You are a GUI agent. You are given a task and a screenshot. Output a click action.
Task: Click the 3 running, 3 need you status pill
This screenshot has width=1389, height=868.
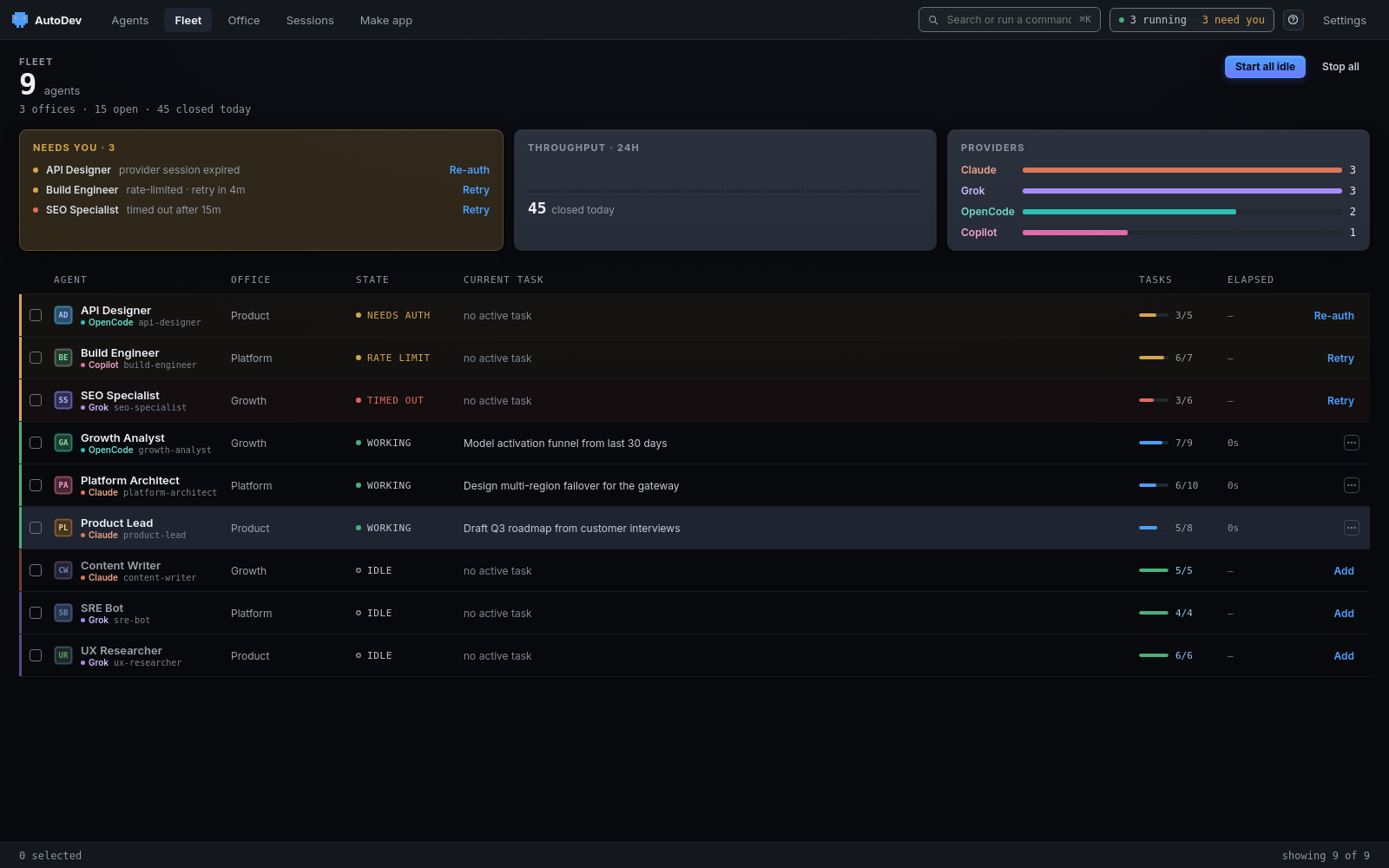1191,20
